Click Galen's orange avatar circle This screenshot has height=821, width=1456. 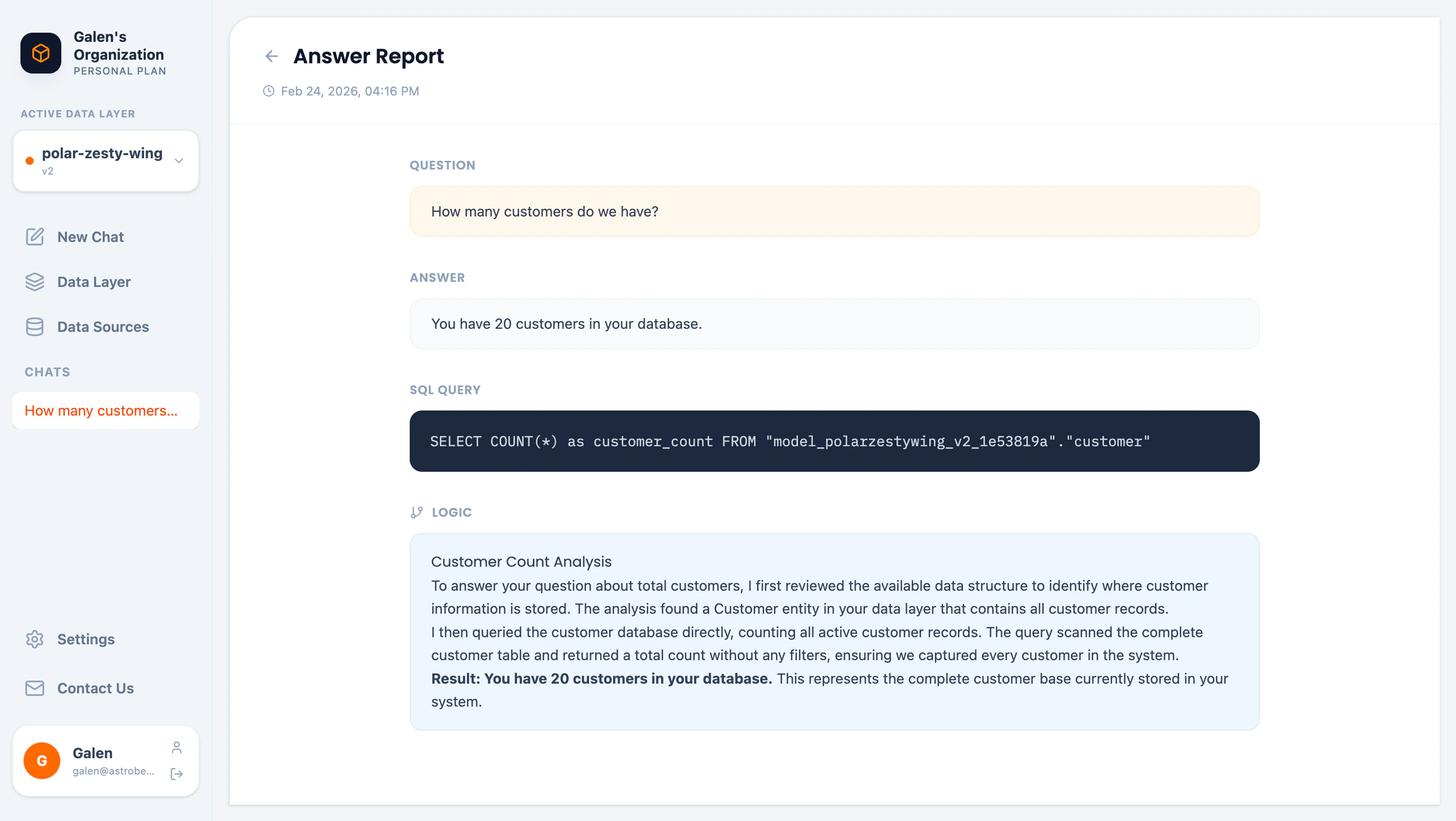point(41,761)
